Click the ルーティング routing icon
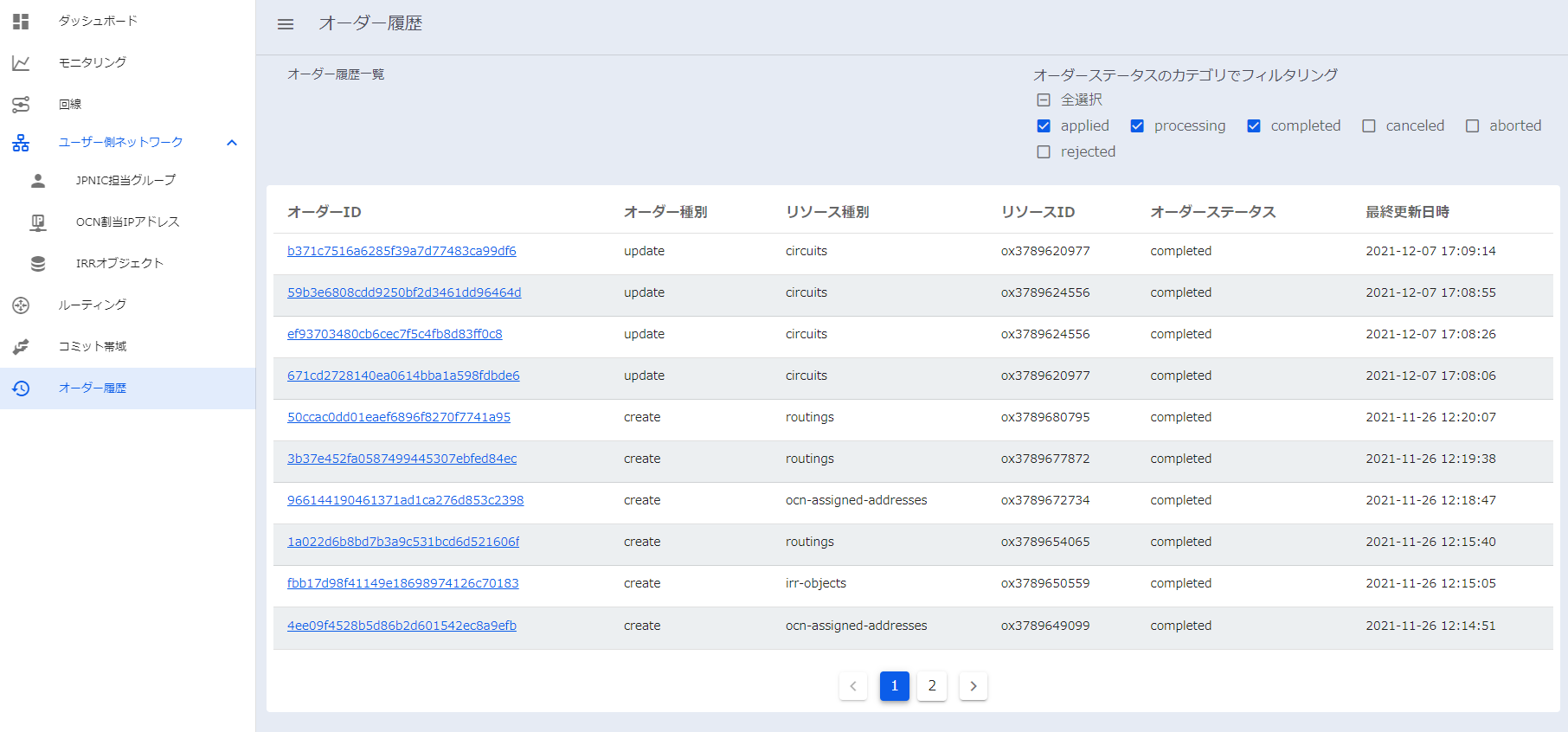1568x732 pixels. [x=21, y=305]
